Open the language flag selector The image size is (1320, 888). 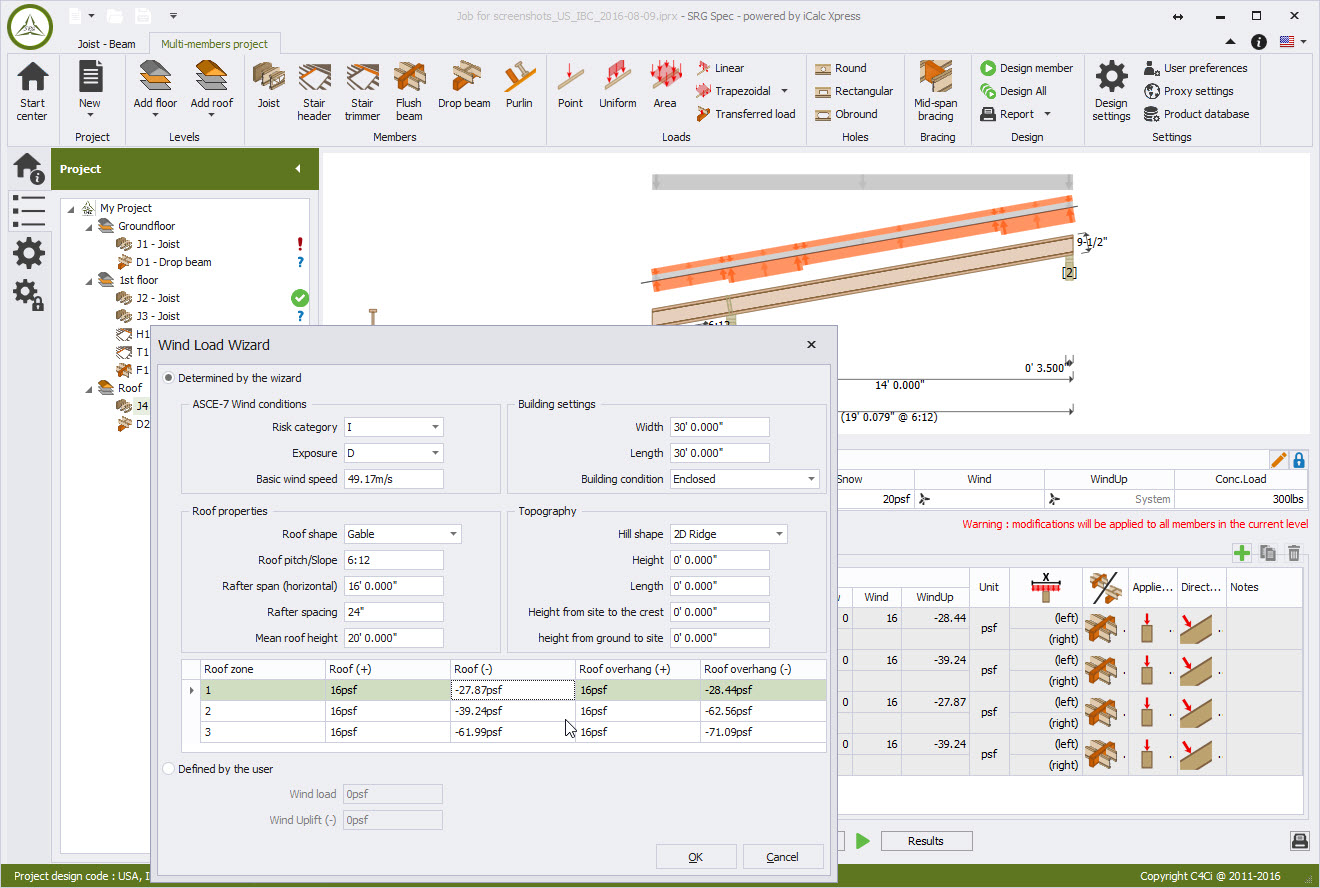1293,41
